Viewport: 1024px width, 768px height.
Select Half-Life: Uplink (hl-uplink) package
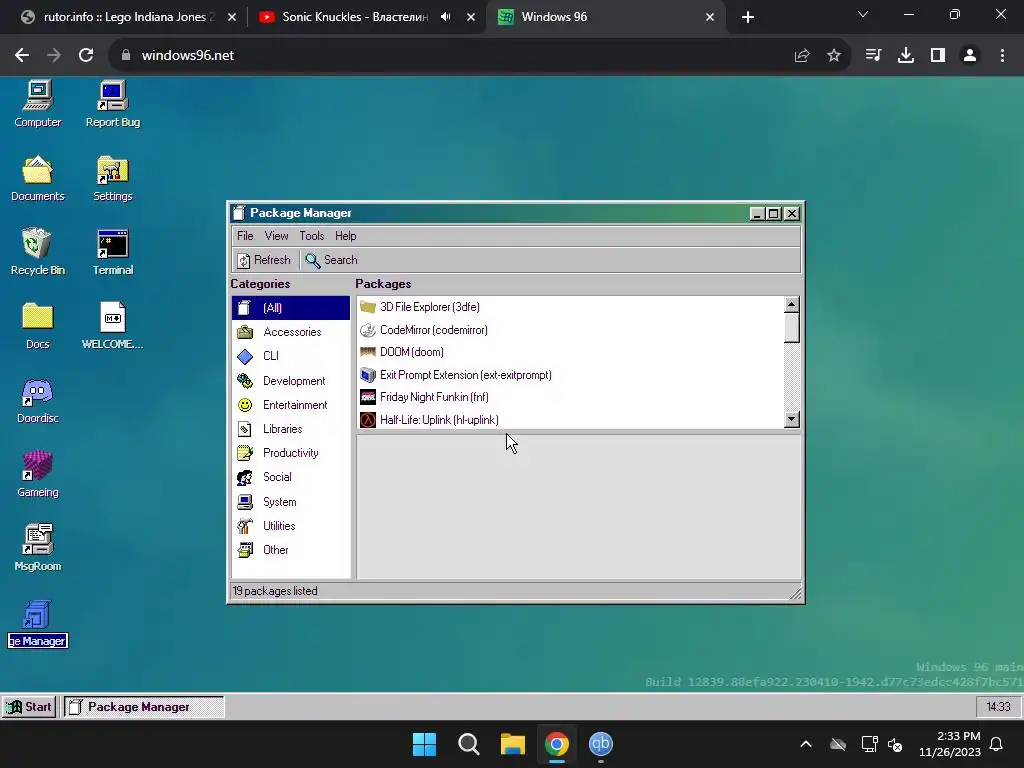571,420
